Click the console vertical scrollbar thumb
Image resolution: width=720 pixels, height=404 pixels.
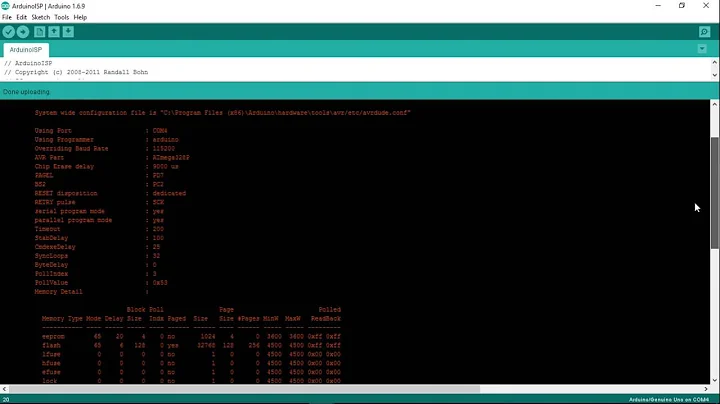coord(714,193)
